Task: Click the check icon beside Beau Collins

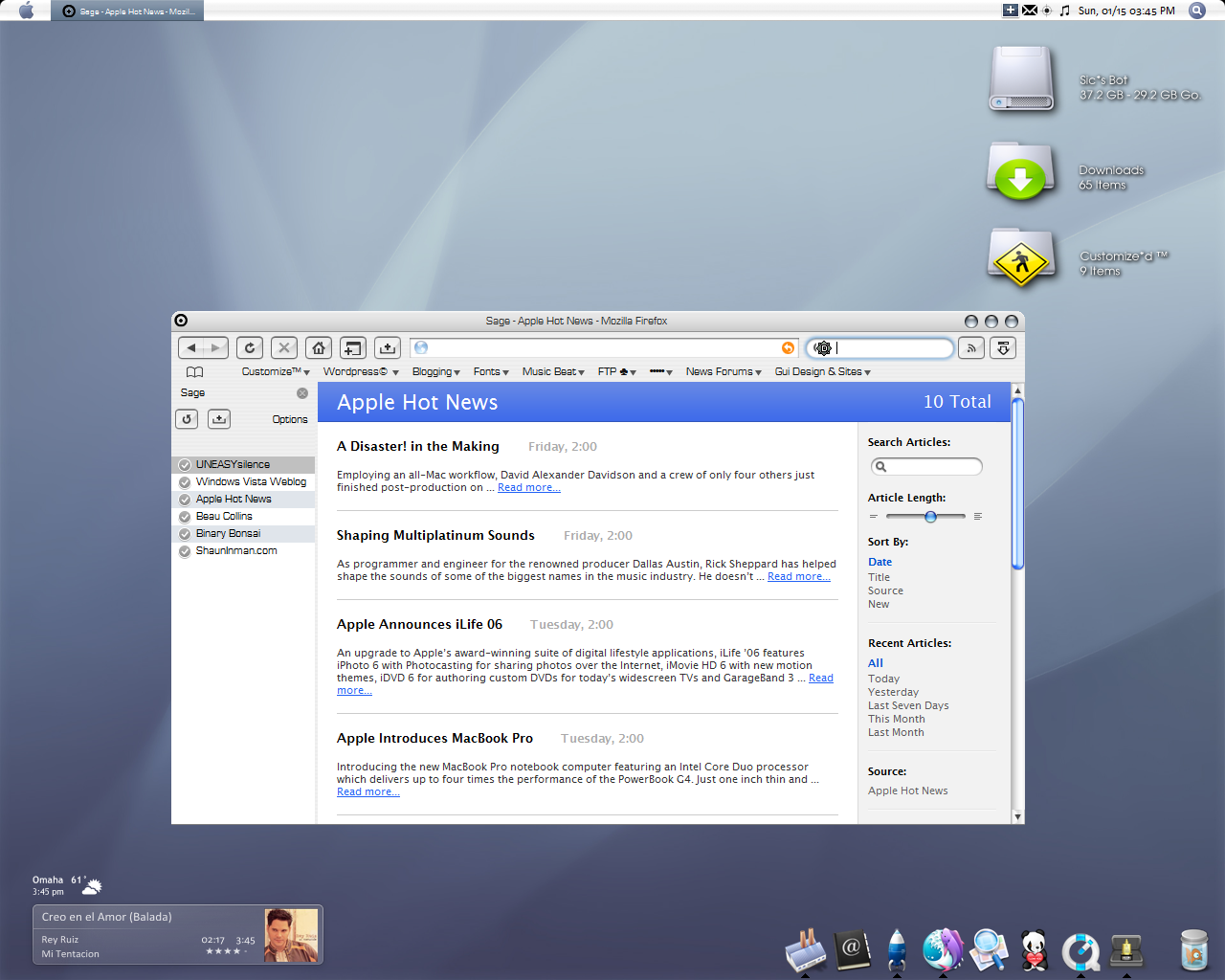Action: click(x=185, y=517)
